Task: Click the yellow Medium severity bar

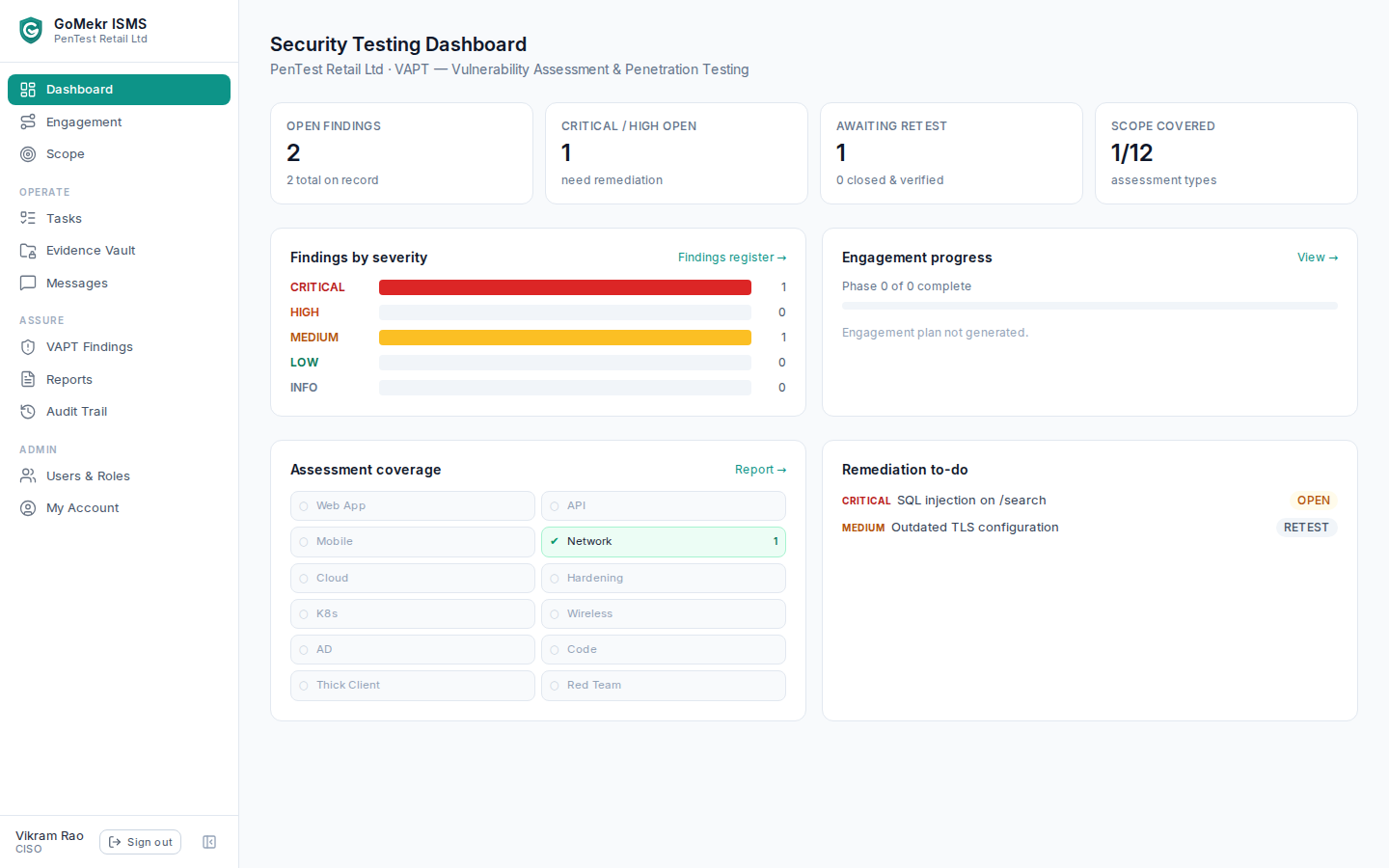Action: 565,338
